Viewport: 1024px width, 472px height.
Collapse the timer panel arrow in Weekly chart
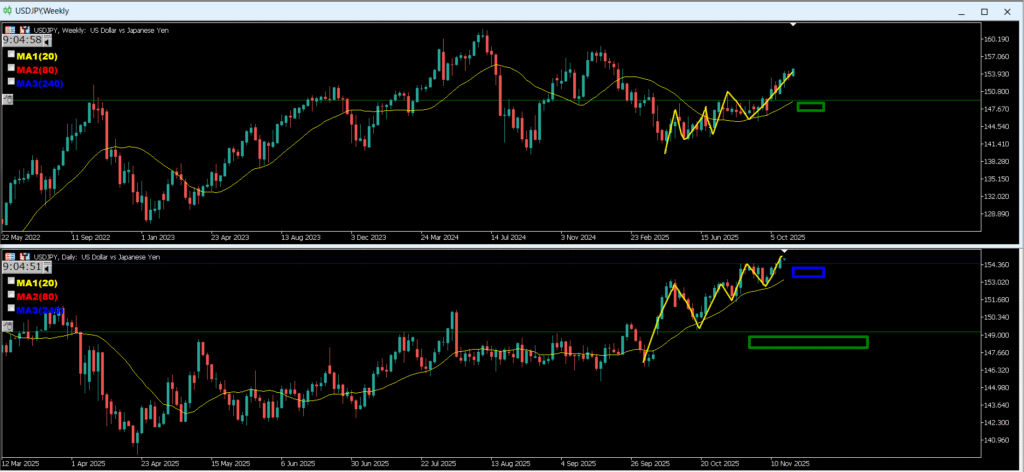pos(46,42)
